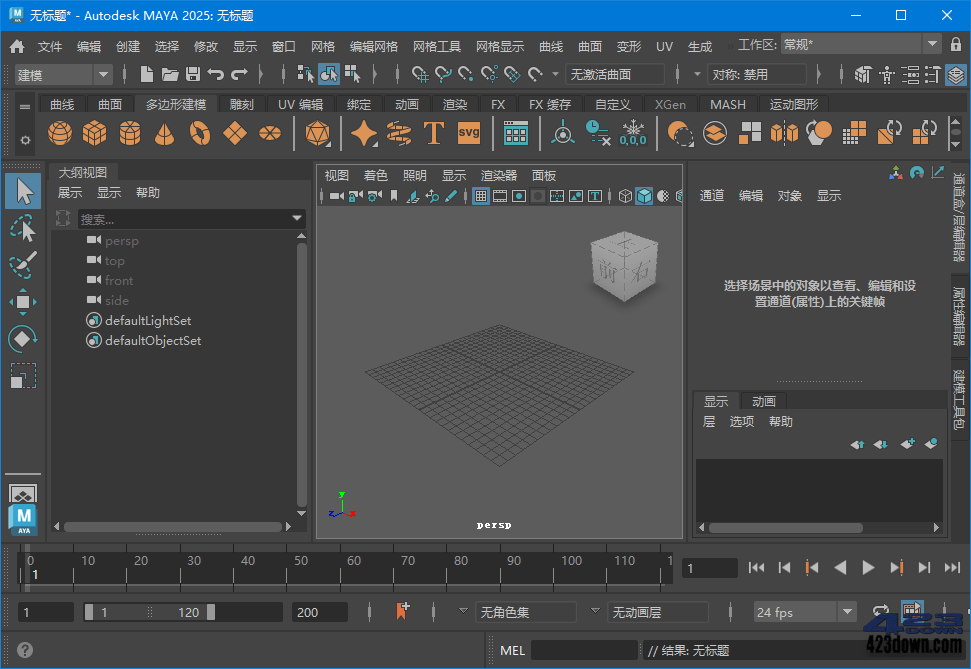Select the Type tool on the shelf
Screen dimensions: 971x669
434,132
